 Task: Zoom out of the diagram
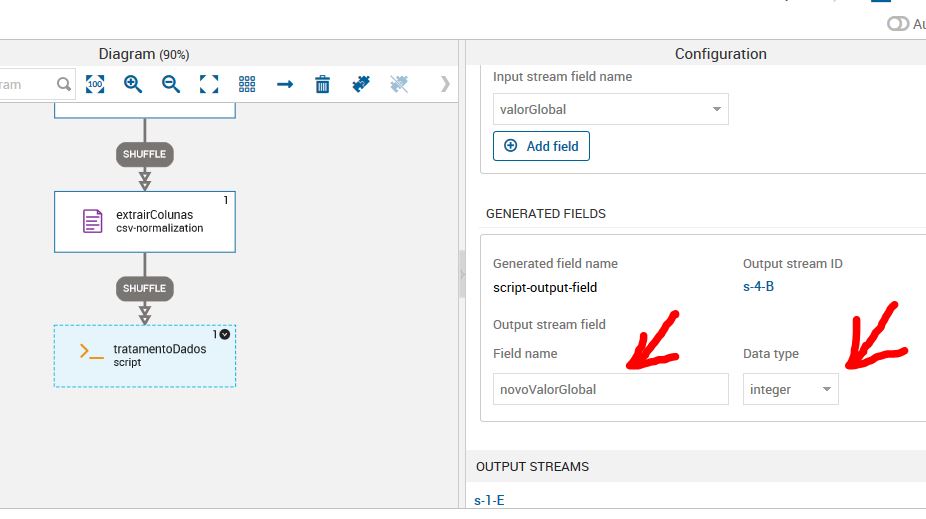point(171,84)
